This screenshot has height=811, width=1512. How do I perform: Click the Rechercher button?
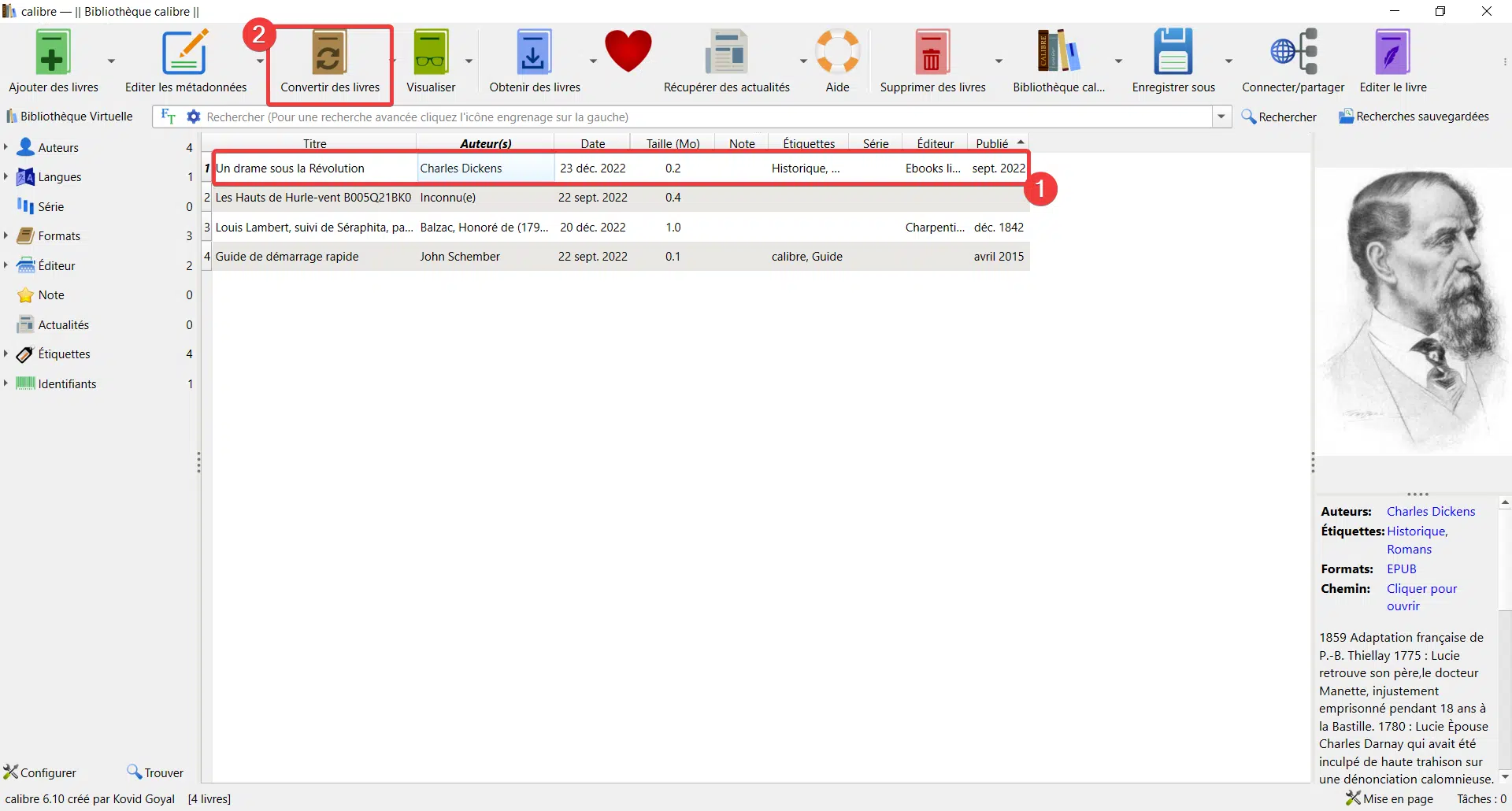coord(1279,117)
